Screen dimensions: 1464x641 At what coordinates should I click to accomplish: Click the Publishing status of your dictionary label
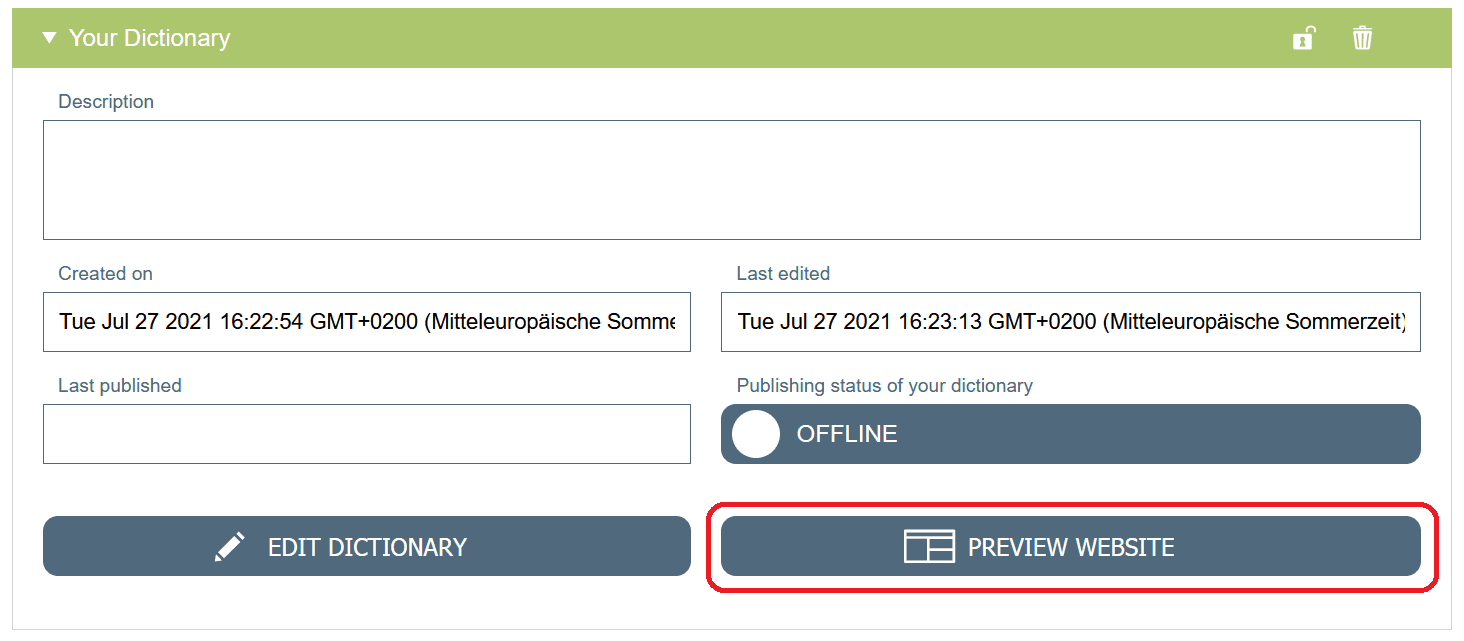pos(884,386)
